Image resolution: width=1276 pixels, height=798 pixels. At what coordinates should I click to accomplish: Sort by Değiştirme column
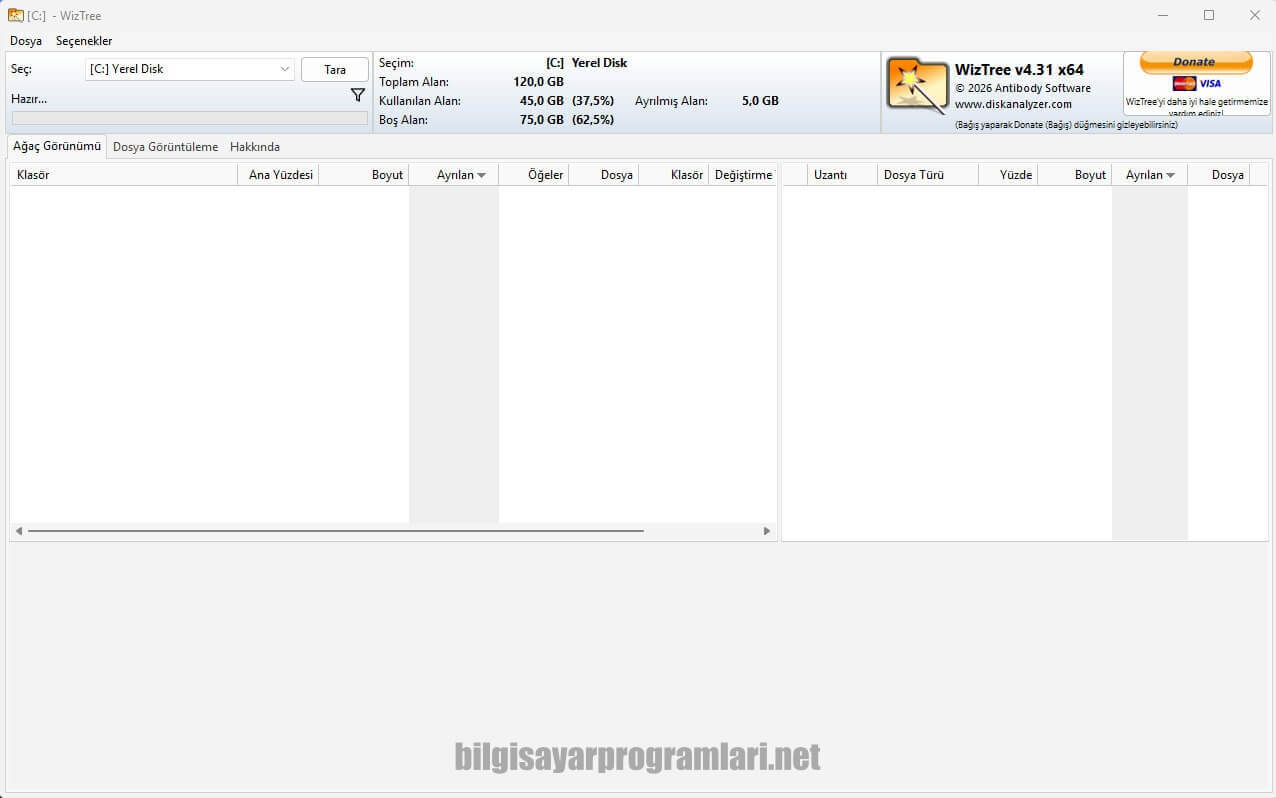tap(743, 175)
